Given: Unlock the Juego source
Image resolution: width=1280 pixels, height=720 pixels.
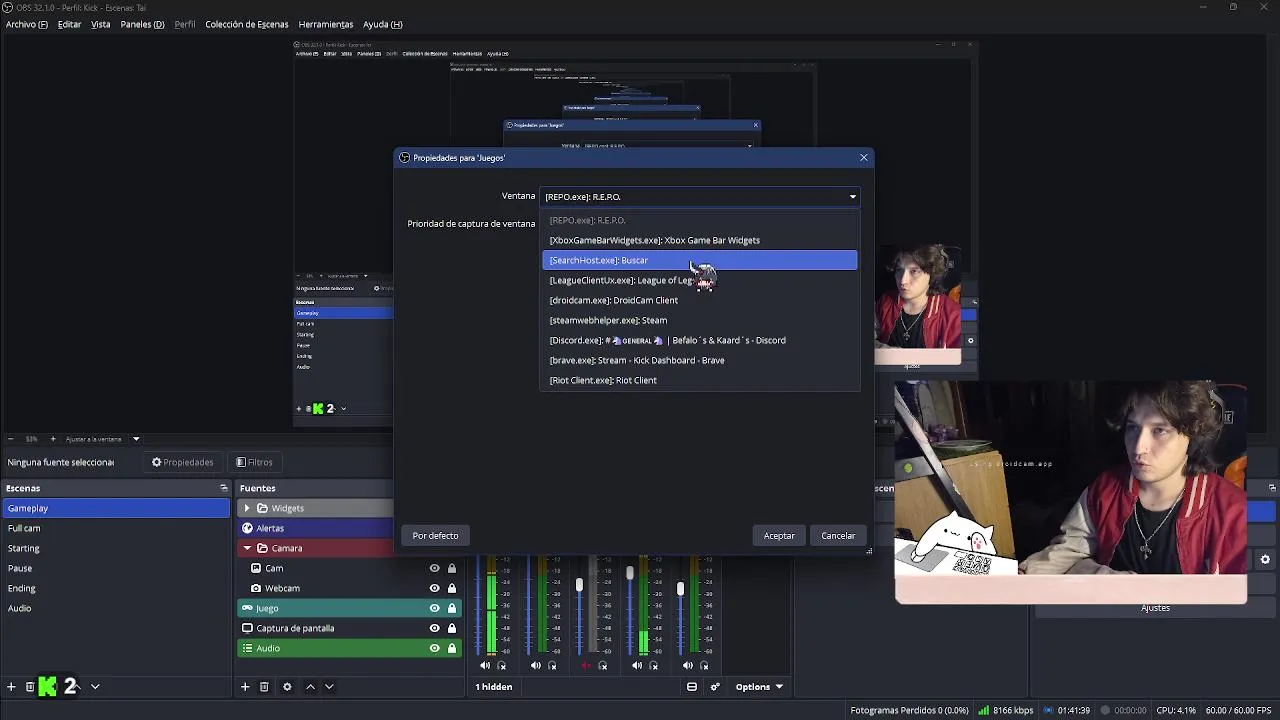Looking at the screenshot, I should (x=452, y=608).
